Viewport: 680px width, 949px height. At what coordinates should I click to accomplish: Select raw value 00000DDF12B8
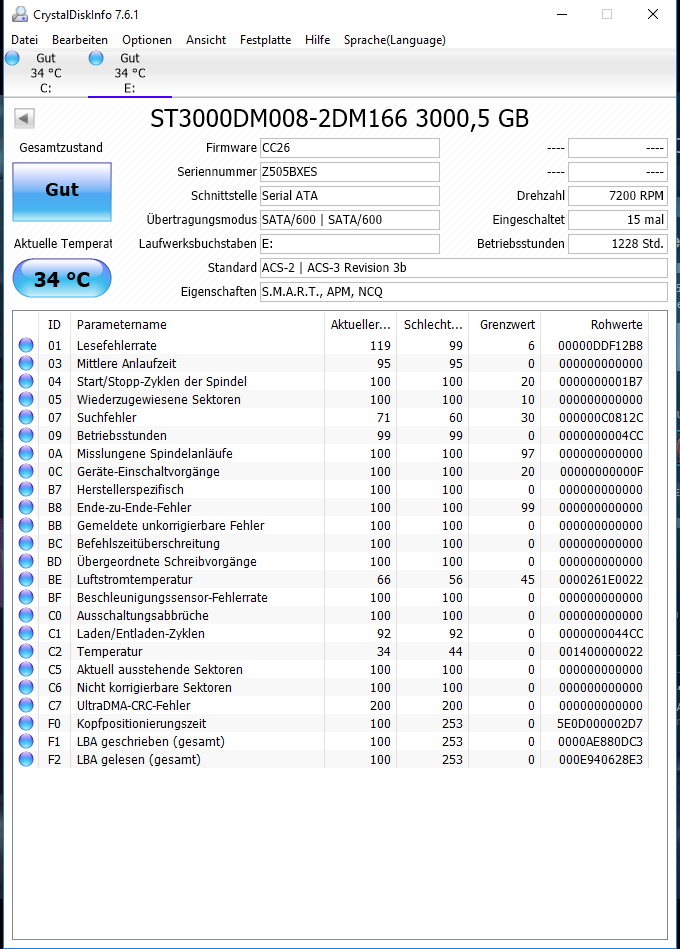(600, 346)
